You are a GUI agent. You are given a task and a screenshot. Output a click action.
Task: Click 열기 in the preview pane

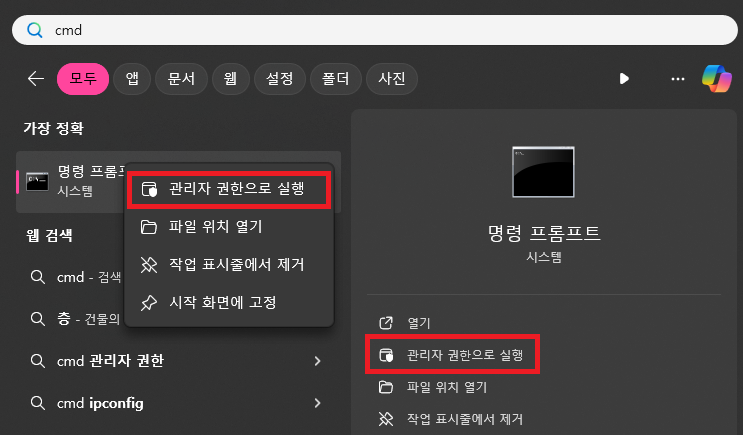tap(419, 323)
